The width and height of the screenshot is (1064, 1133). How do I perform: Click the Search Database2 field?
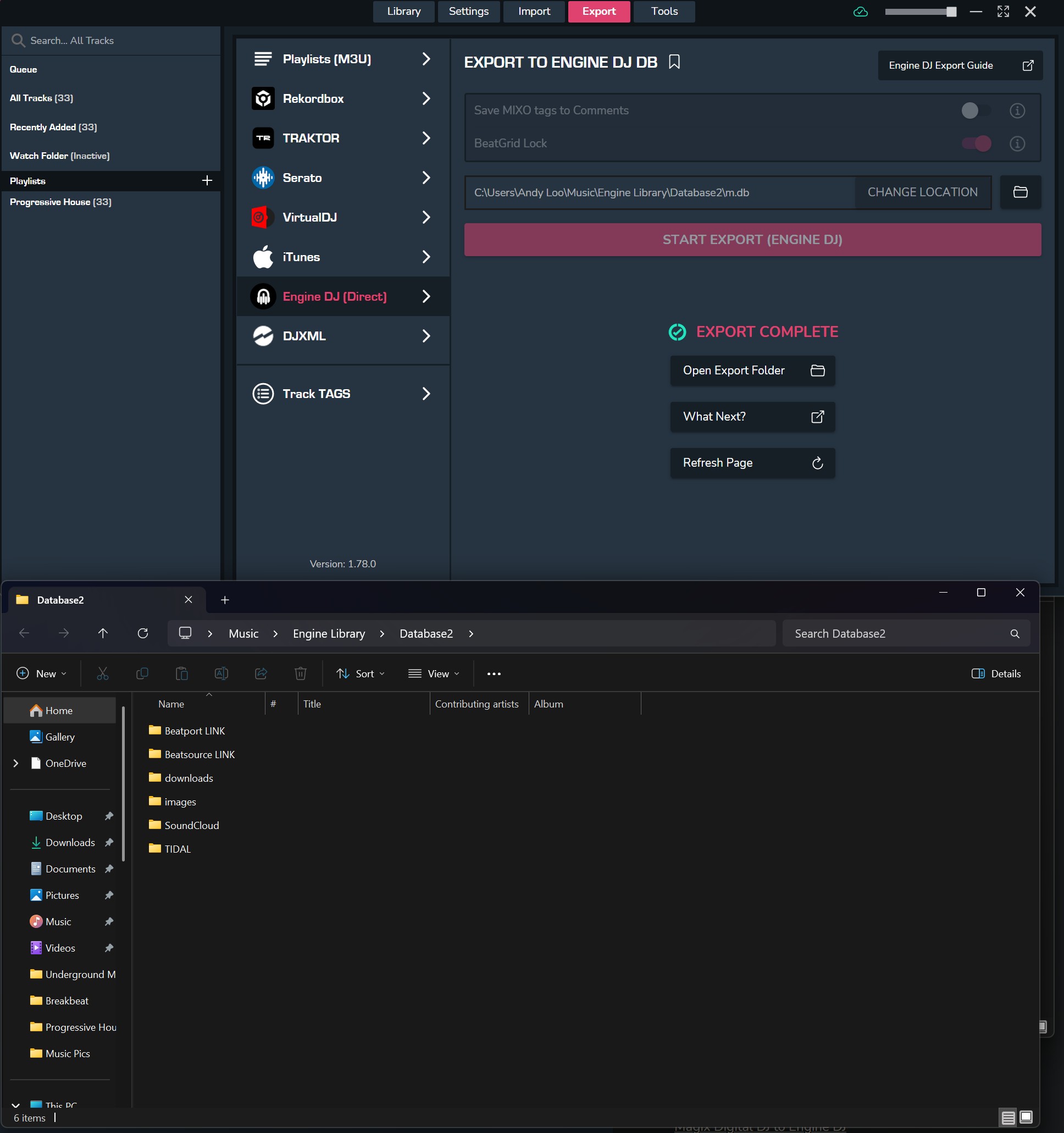coord(906,633)
